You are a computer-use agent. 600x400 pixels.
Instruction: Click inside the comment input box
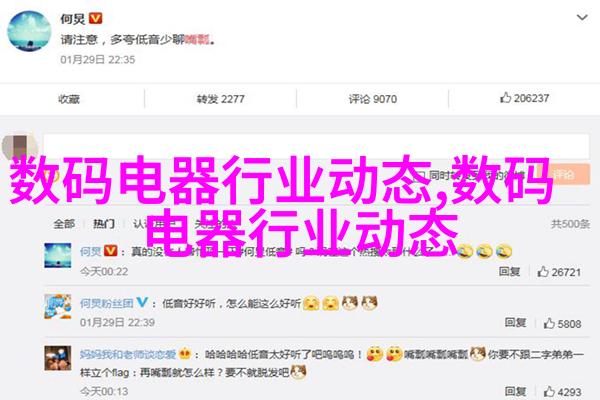pos(316,146)
